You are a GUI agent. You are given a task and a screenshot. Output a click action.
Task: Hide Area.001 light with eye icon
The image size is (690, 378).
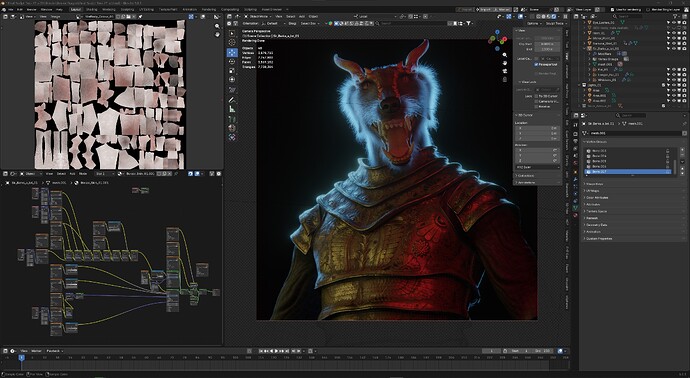(673, 95)
